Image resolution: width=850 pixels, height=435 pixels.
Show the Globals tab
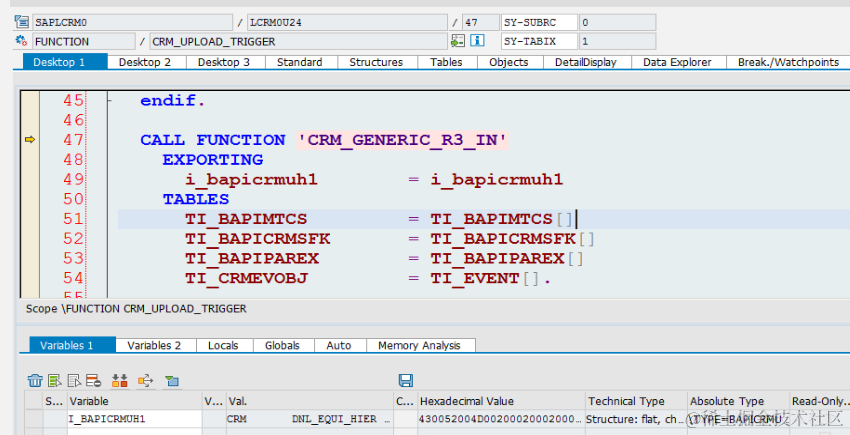click(x=282, y=345)
